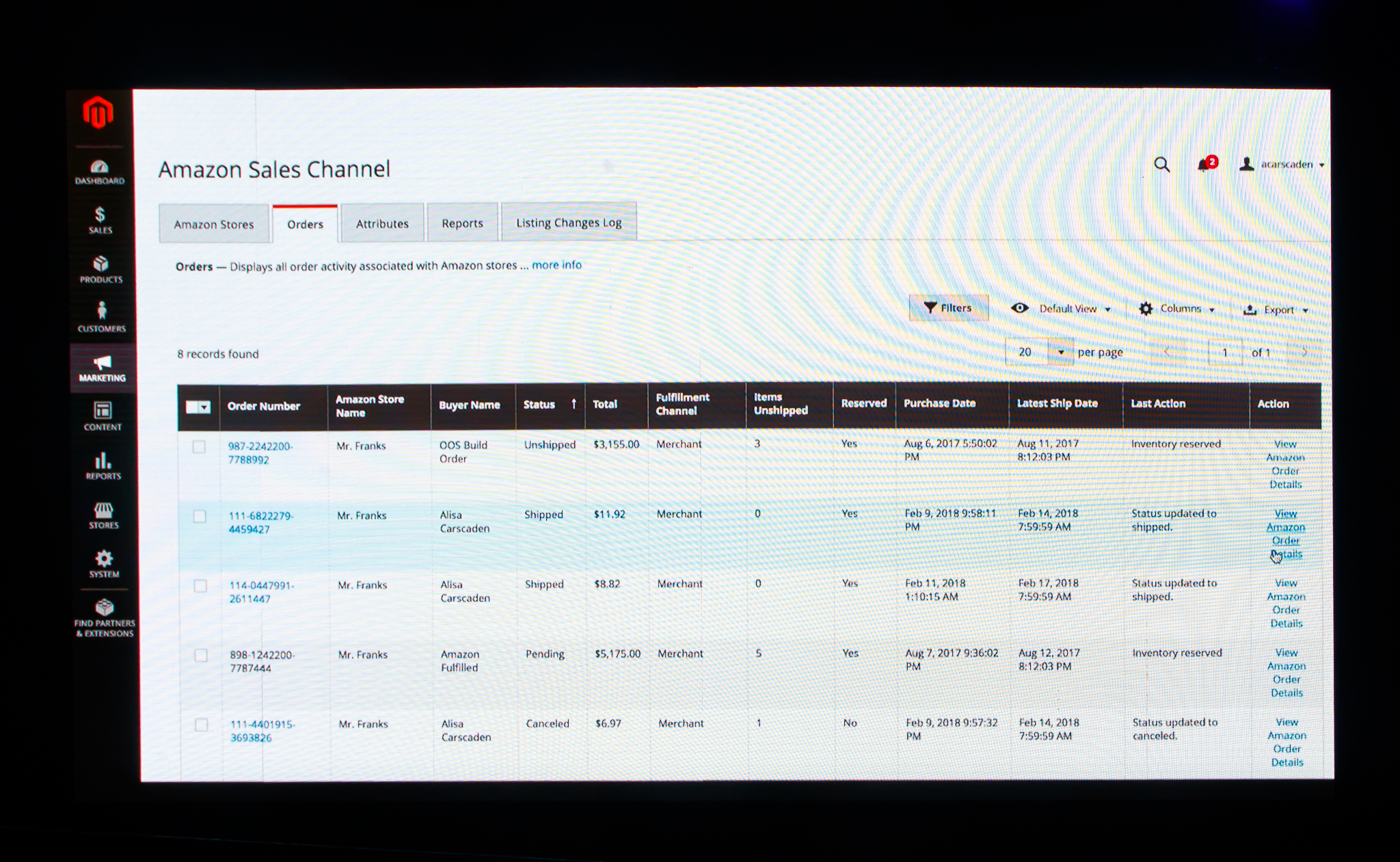Click the Filters button
1400x862 pixels.
(949, 308)
